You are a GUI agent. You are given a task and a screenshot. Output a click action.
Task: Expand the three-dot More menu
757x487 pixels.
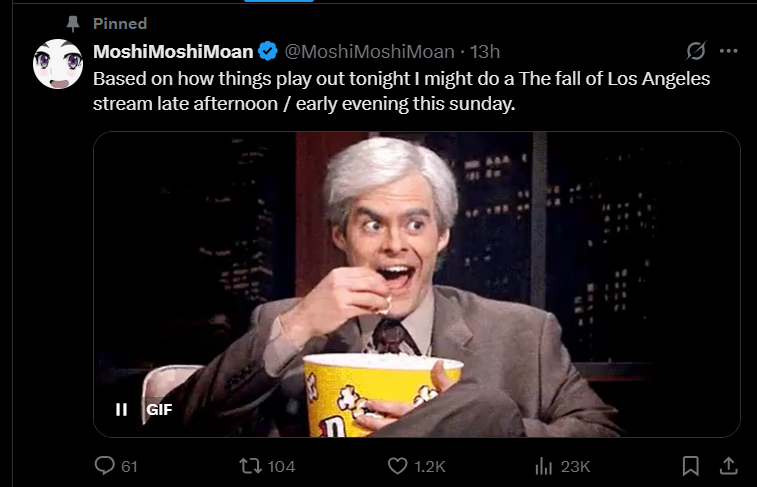[728, 51]
